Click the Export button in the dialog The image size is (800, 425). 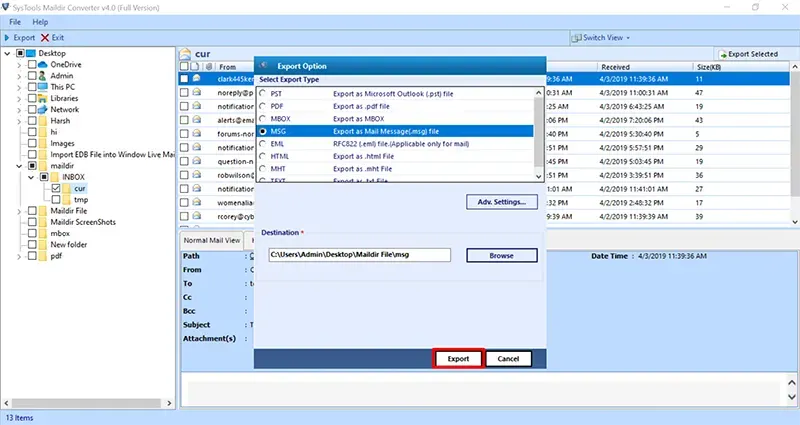click(458, 359)
